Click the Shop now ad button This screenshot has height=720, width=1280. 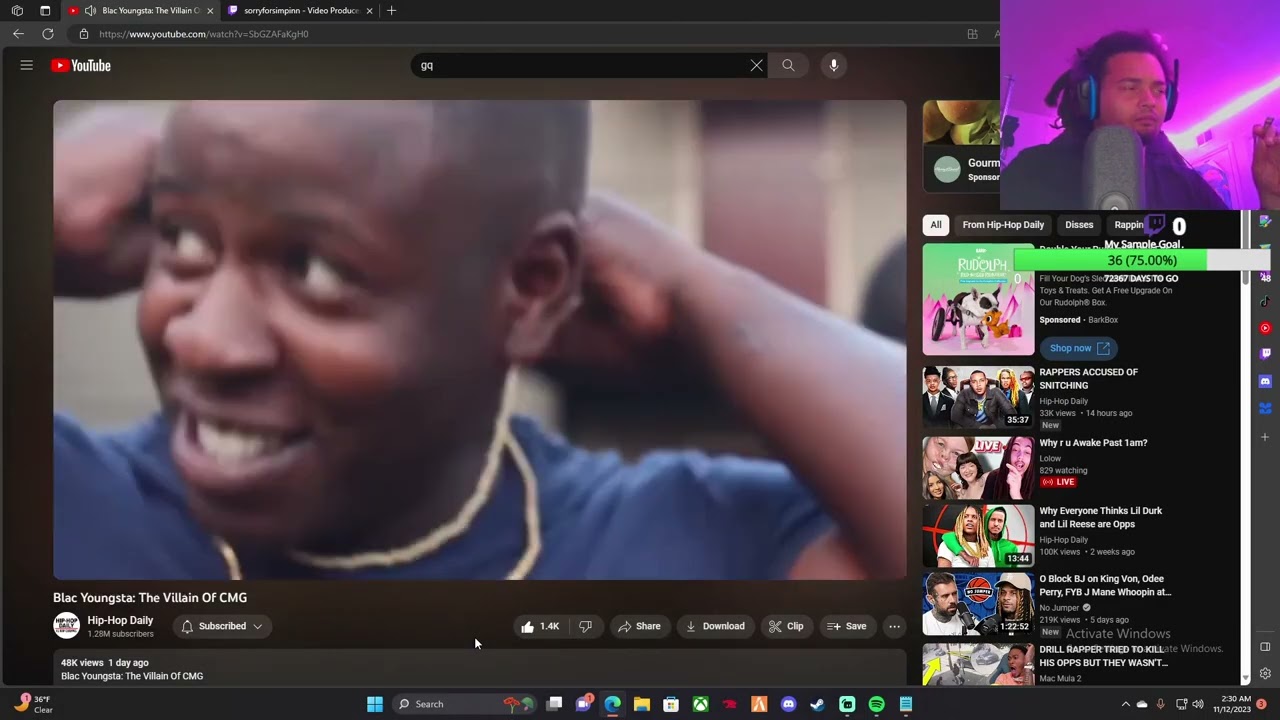[x=1079, y=348]
